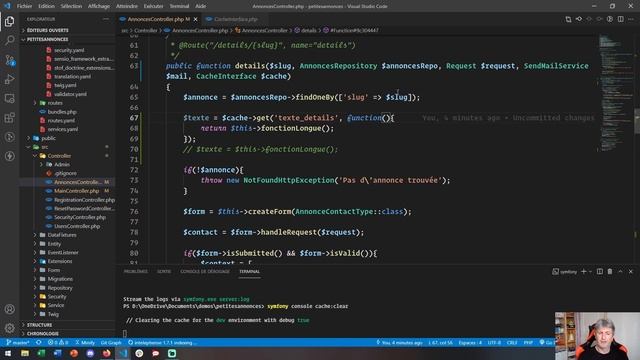Click the new terminal plus icon
Image resolution: width=640 pixels, height=360 pixels.
[x=583, y=271]
